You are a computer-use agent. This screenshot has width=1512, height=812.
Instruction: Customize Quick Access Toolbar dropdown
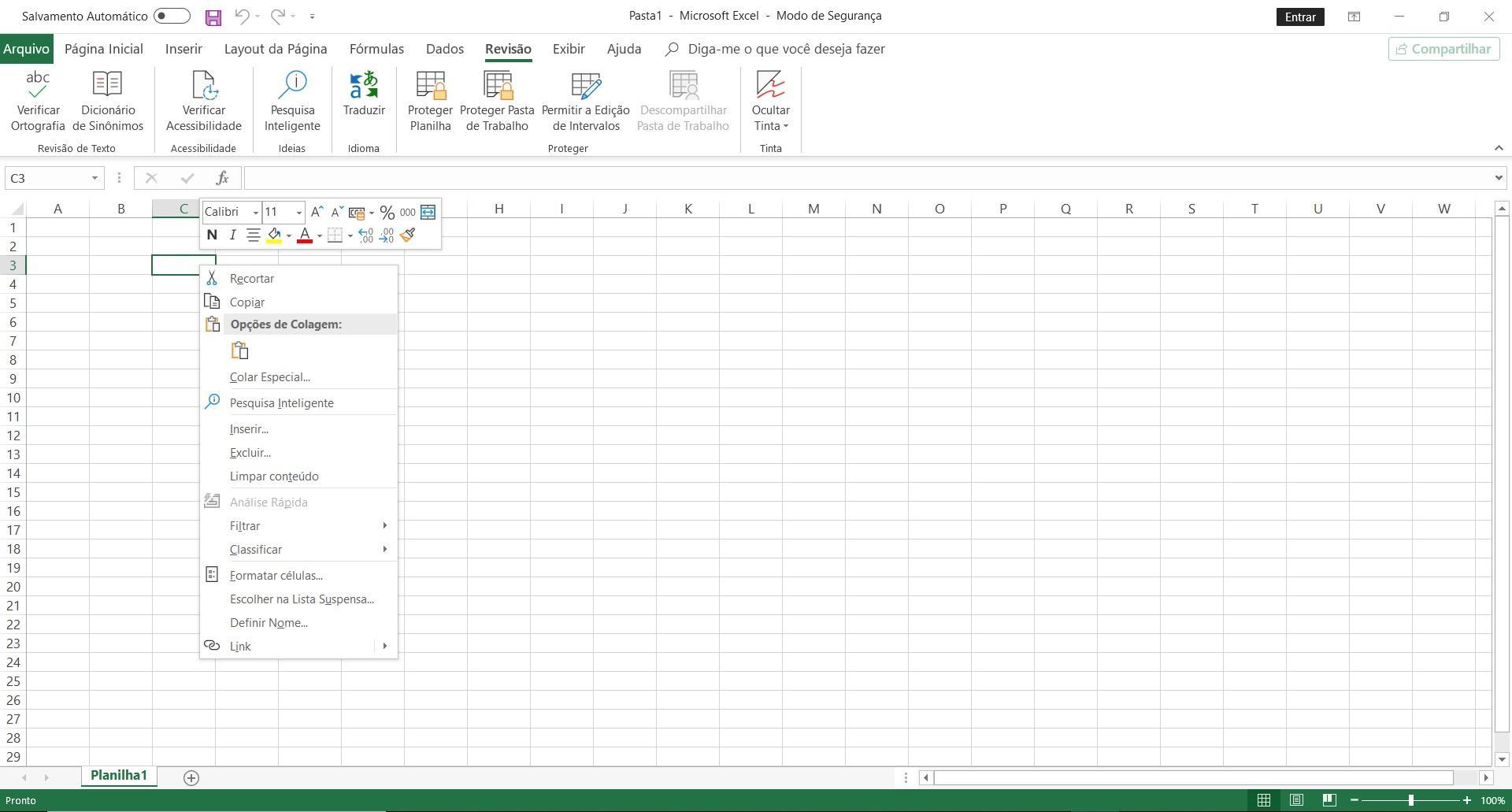(312, 16)
